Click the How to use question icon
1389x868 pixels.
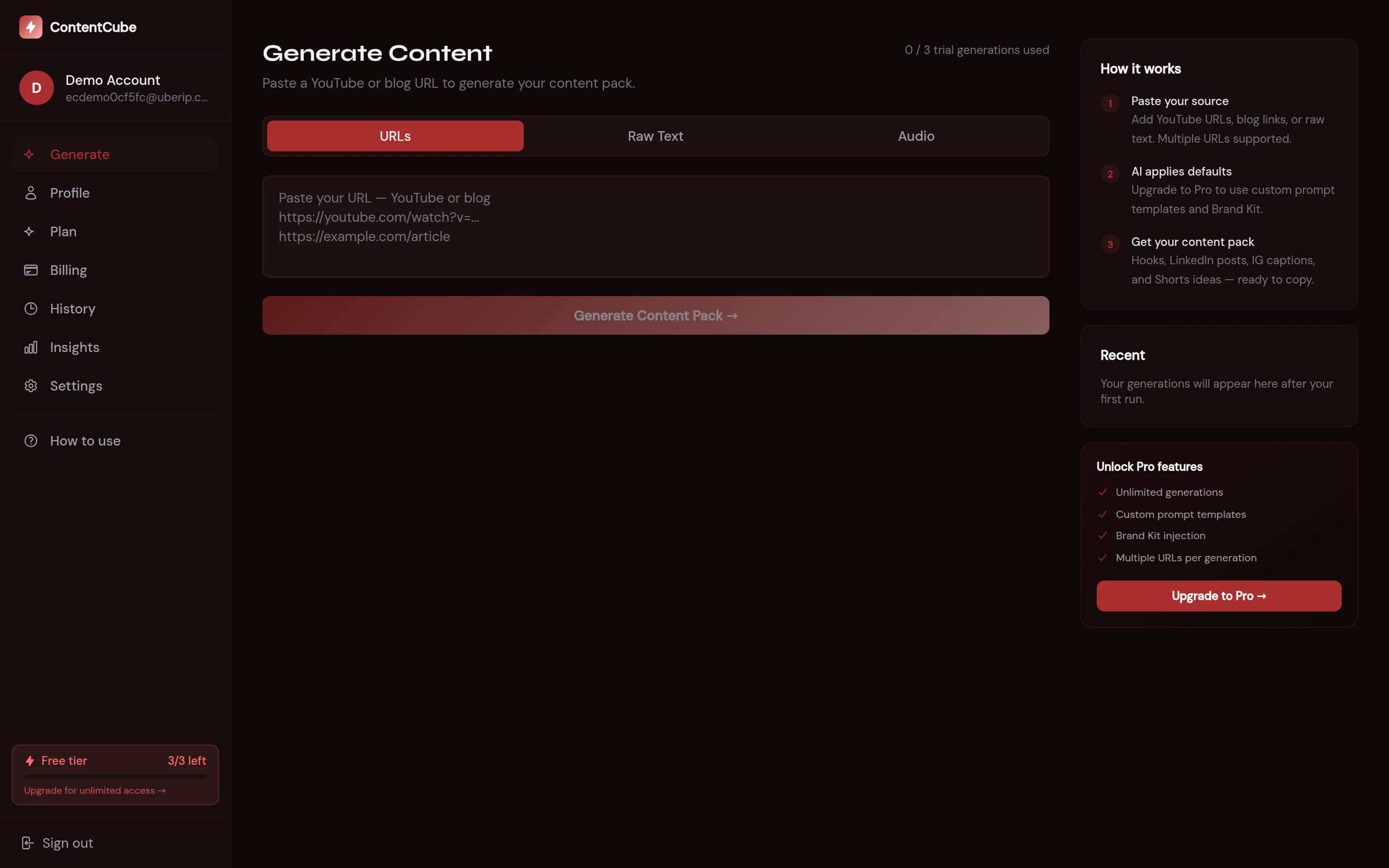(x=30, y=441)
